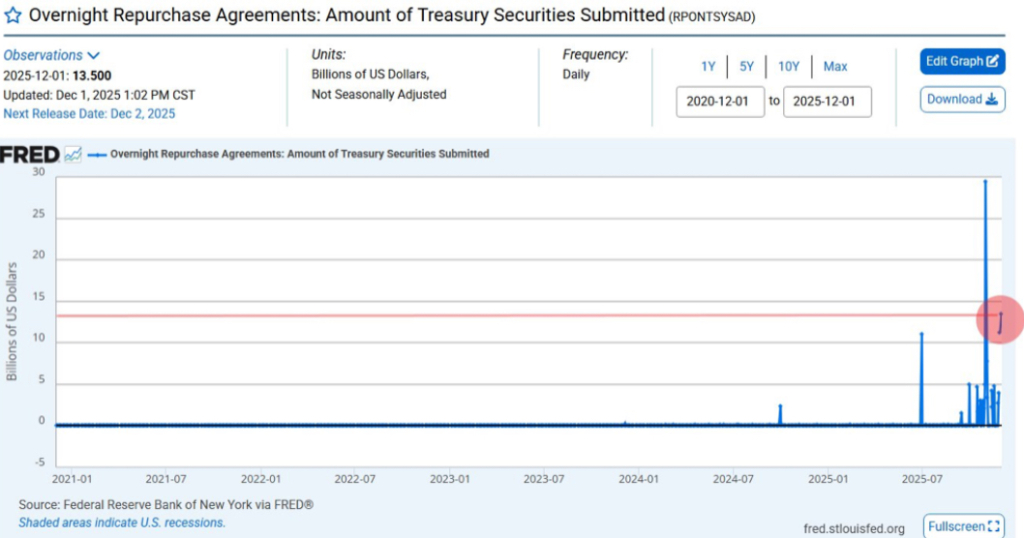The height and width of the screenshot is (538, 1024).
Task: Click the favorite star icon beside the title
Action: pyautogui.click(x=14, y=17)
